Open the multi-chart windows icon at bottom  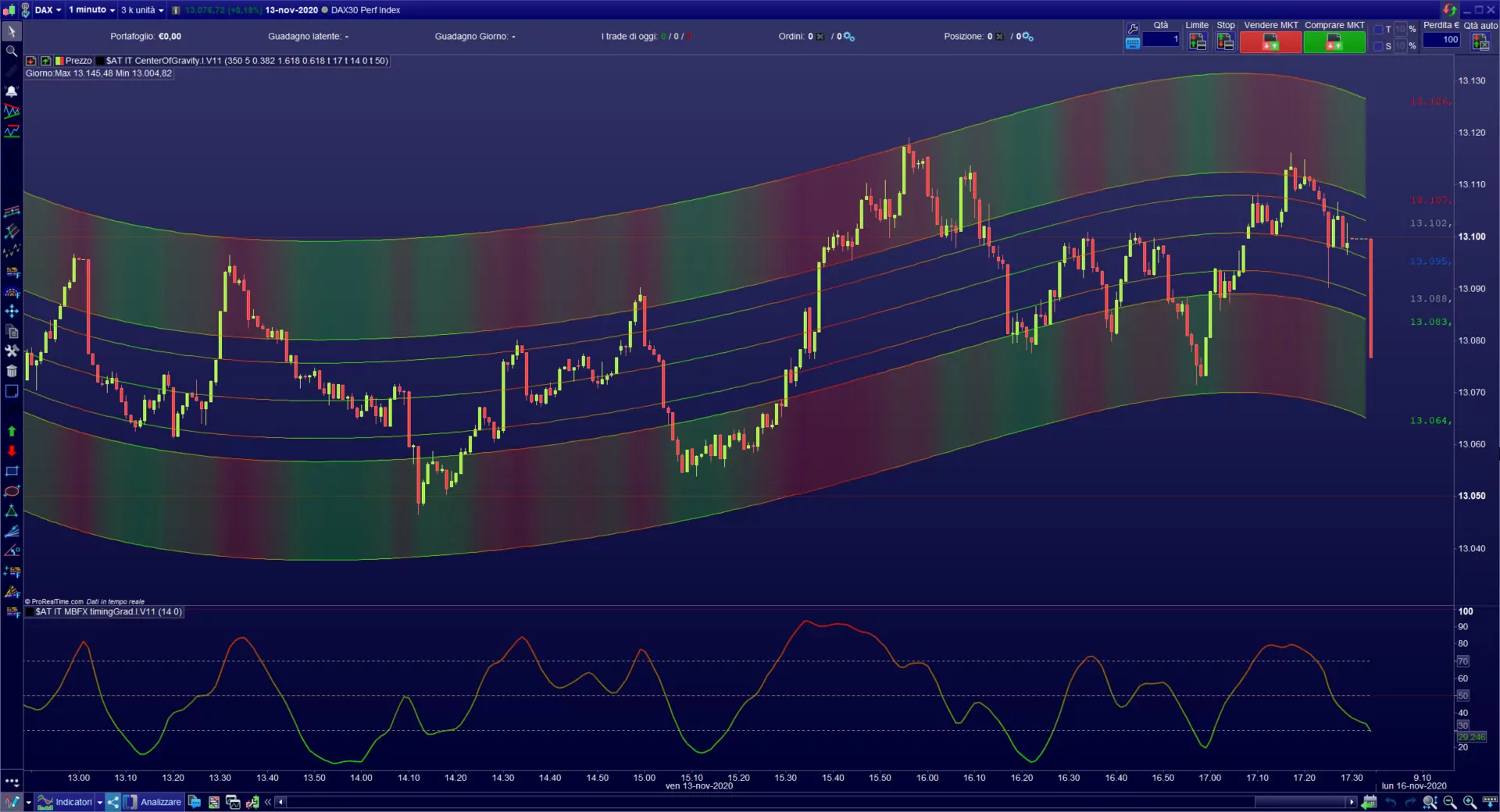click(233, 802)
